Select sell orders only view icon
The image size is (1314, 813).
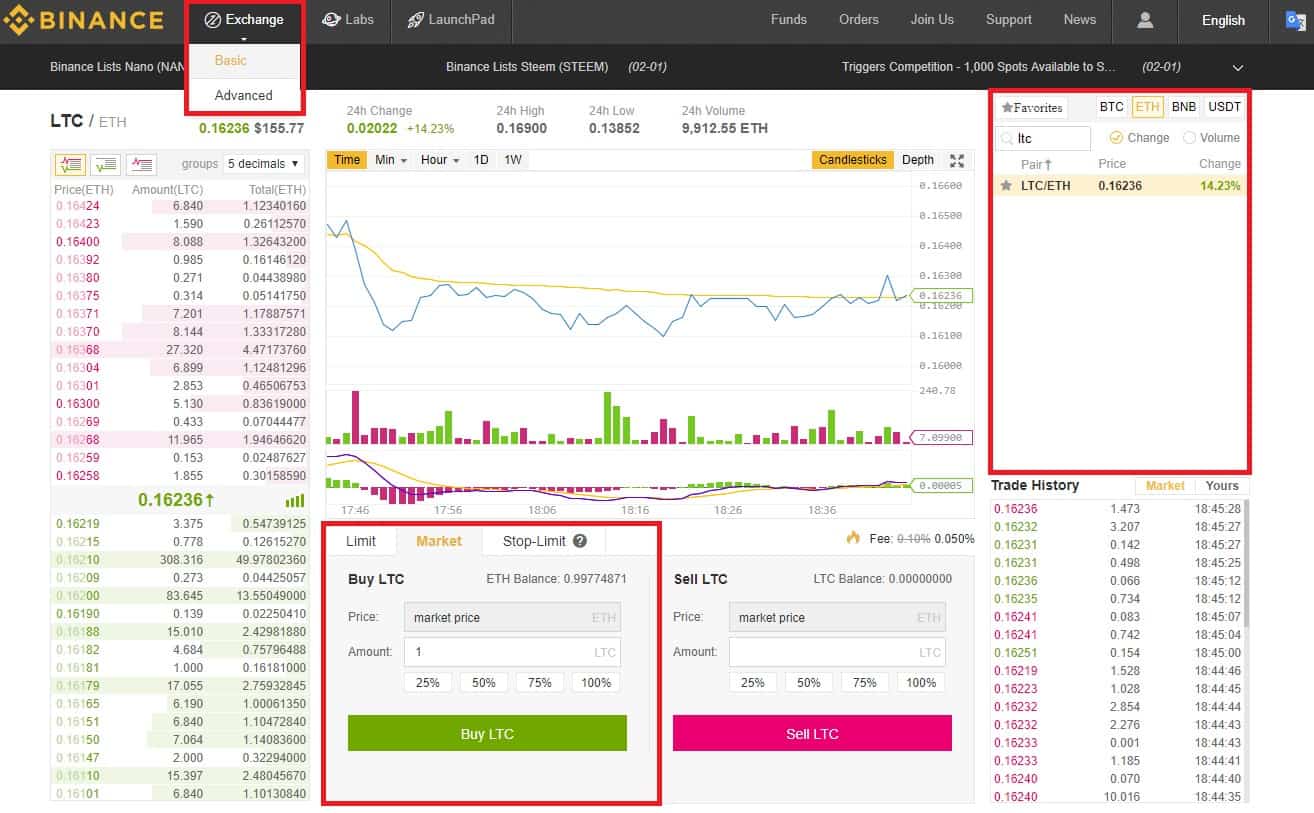pos(141,163)
